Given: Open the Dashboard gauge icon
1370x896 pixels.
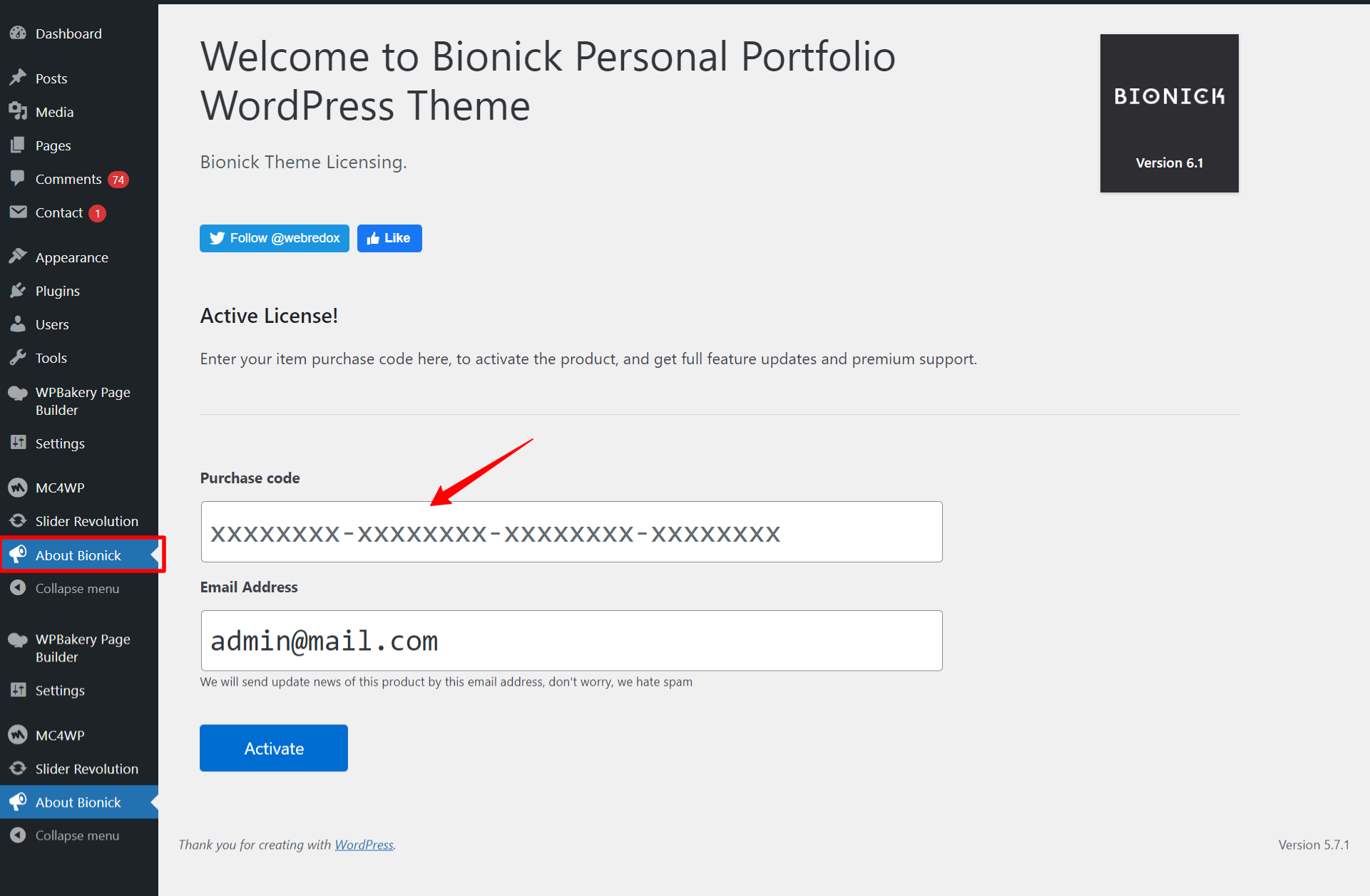Looking at the screenshot, I should (x=18, y=33).
